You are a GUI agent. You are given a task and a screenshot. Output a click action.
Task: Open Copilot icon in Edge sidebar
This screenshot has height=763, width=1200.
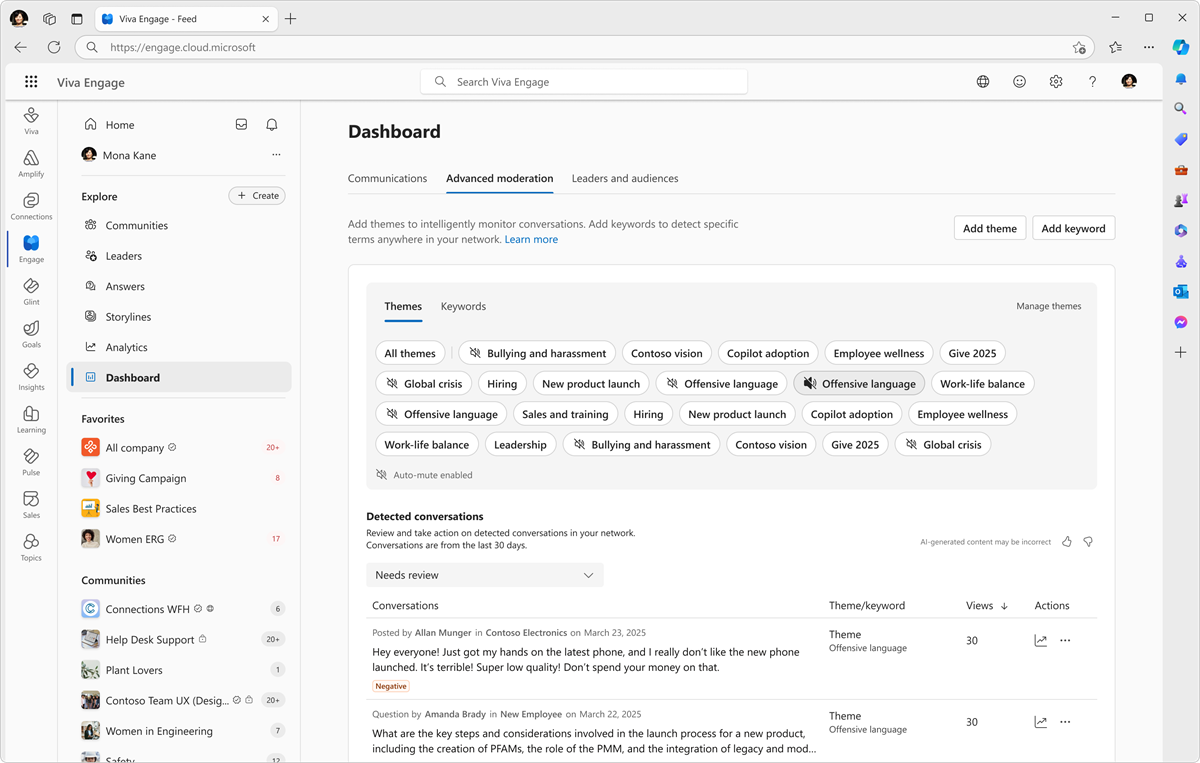coord(1181,47)
